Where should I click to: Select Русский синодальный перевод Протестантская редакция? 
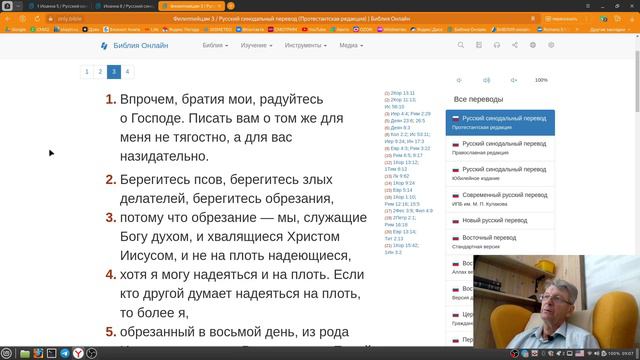coord(500,122)
